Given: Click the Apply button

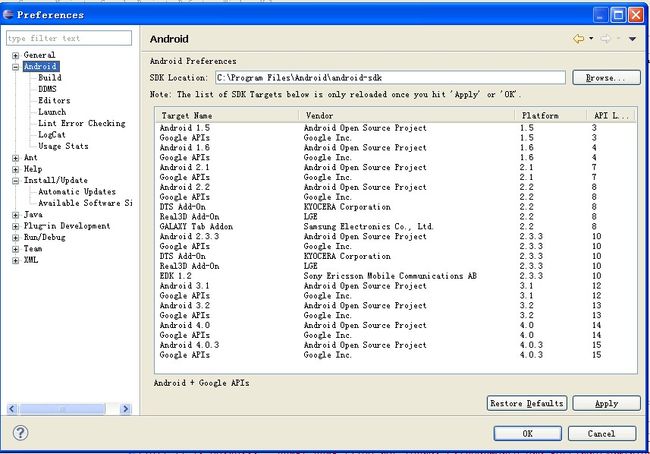Looking at the screenshot, I should (606, 403).
